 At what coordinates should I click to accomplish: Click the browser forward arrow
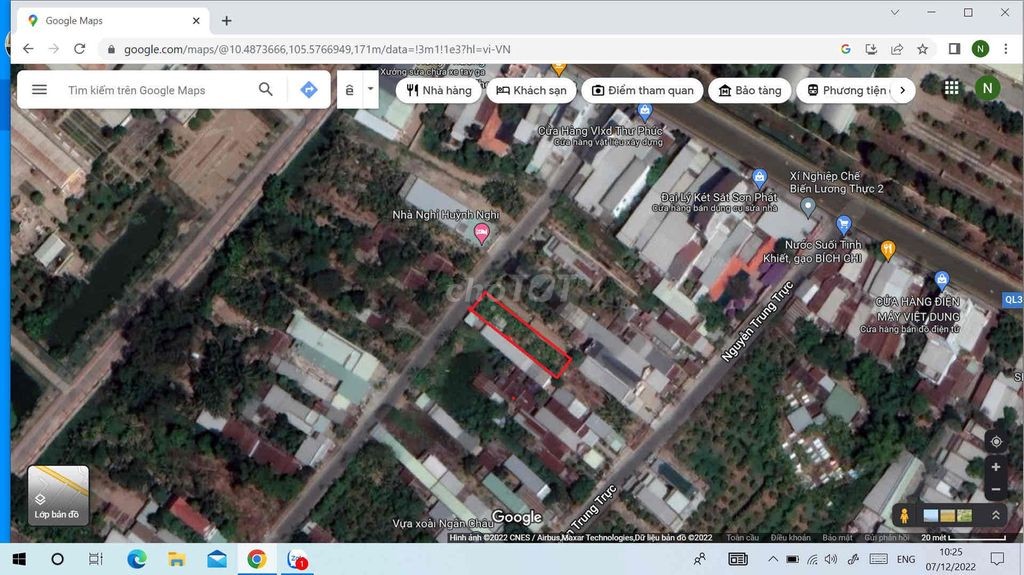tap(54, 49)
